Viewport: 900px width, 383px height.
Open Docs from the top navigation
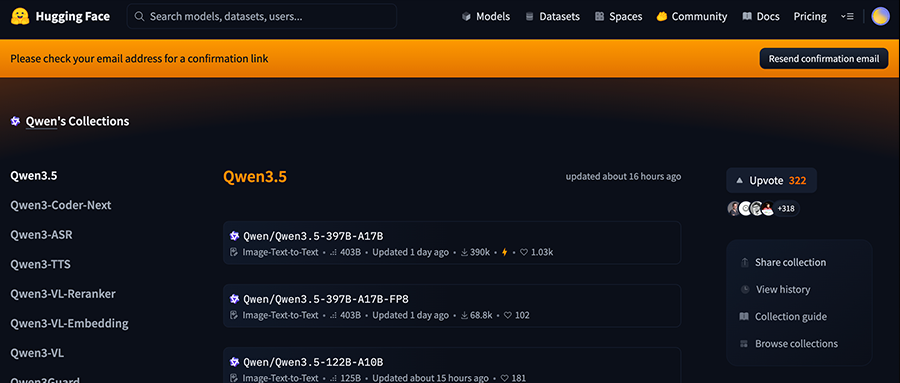[761, 17]
